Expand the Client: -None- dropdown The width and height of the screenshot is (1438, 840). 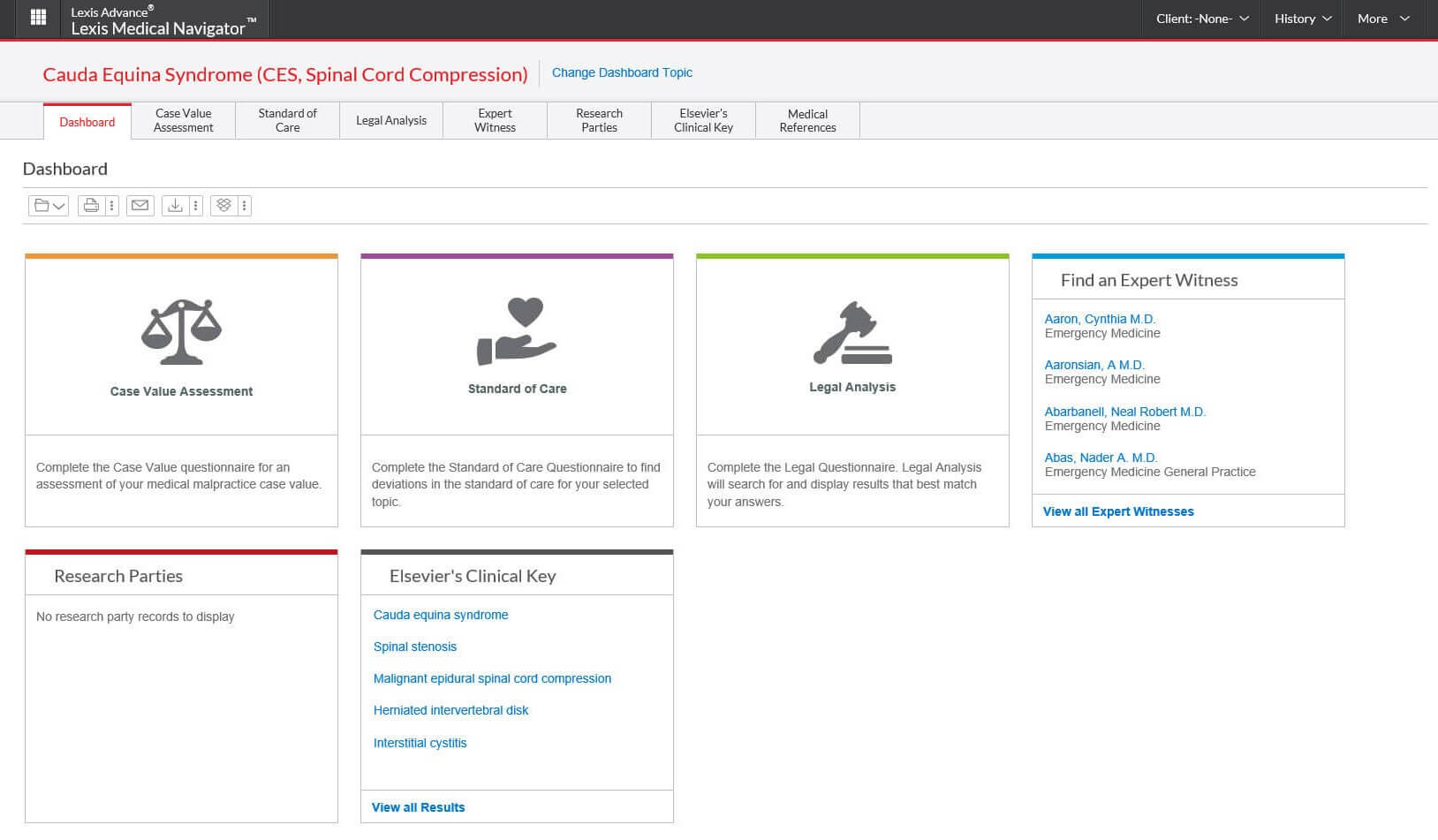coord(1202,19)
